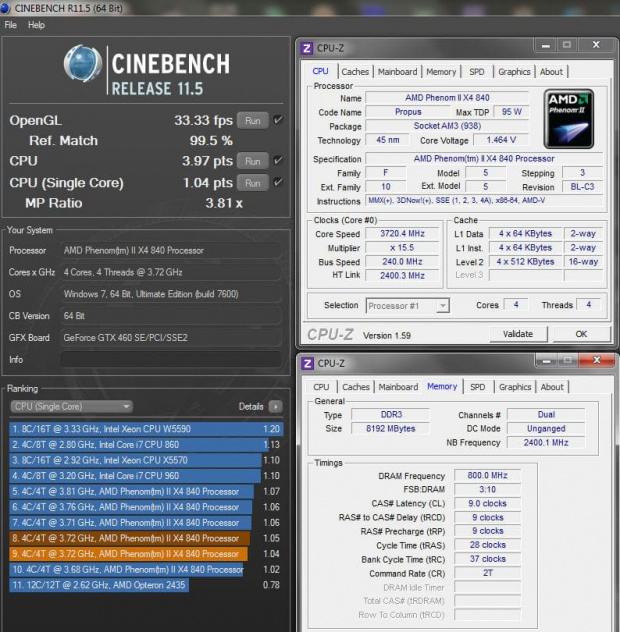Viewport: 620px width, 632px height.
Task: Switch to CPU tab in lower CPU-Z window
Action: [321, 387]
